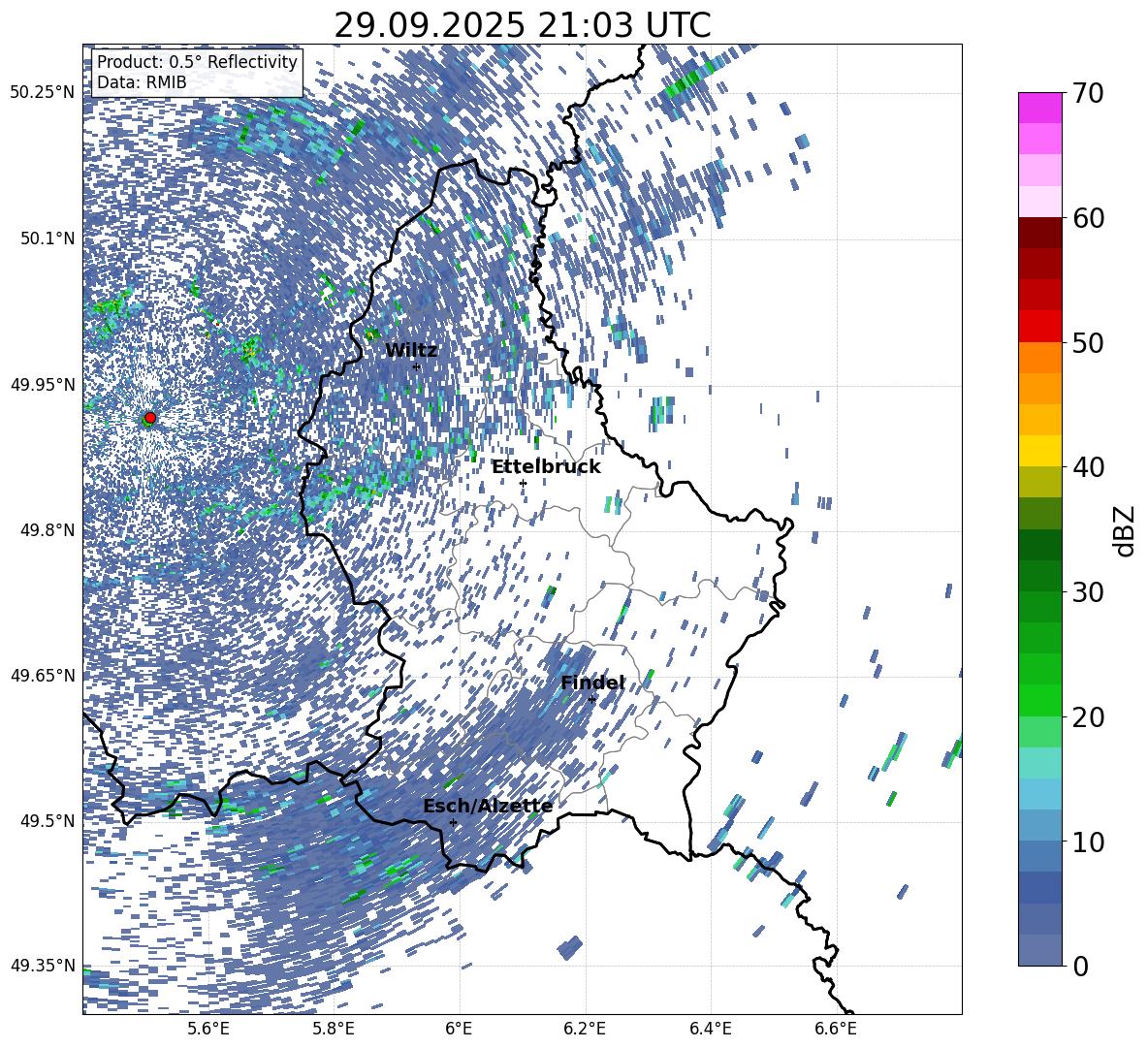Click the 6.6°E longitude label
This screenshot has width=1148, height=1048.
[x=836, y=1029]
